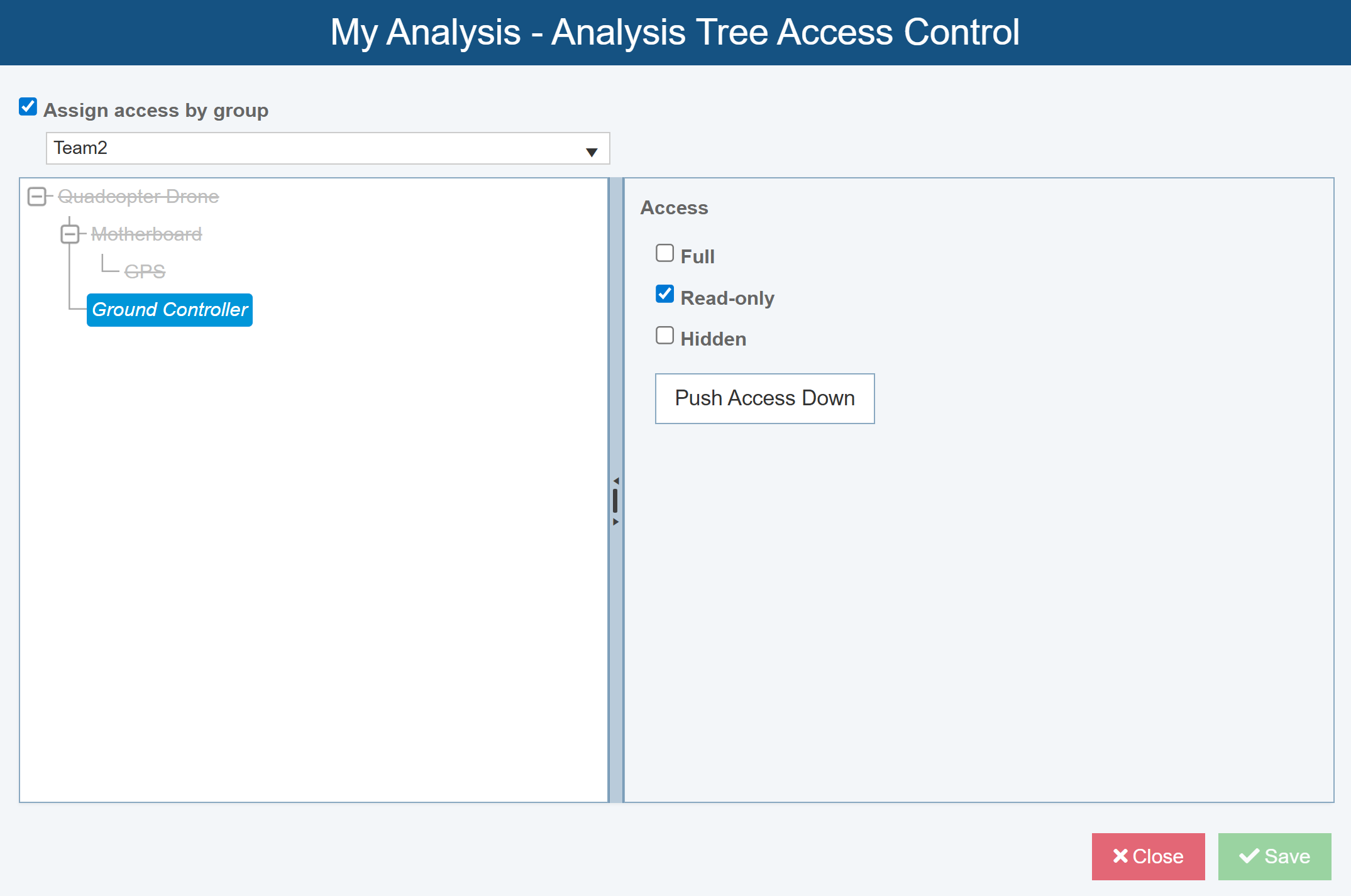
Task: Untick the Read-only access checkbox
Action: (x=664, y=294)
